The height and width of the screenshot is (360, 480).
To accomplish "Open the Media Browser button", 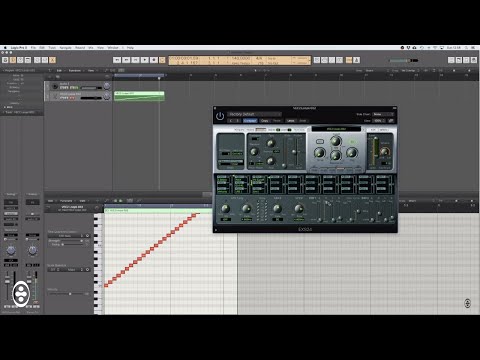I will (474, 60).
